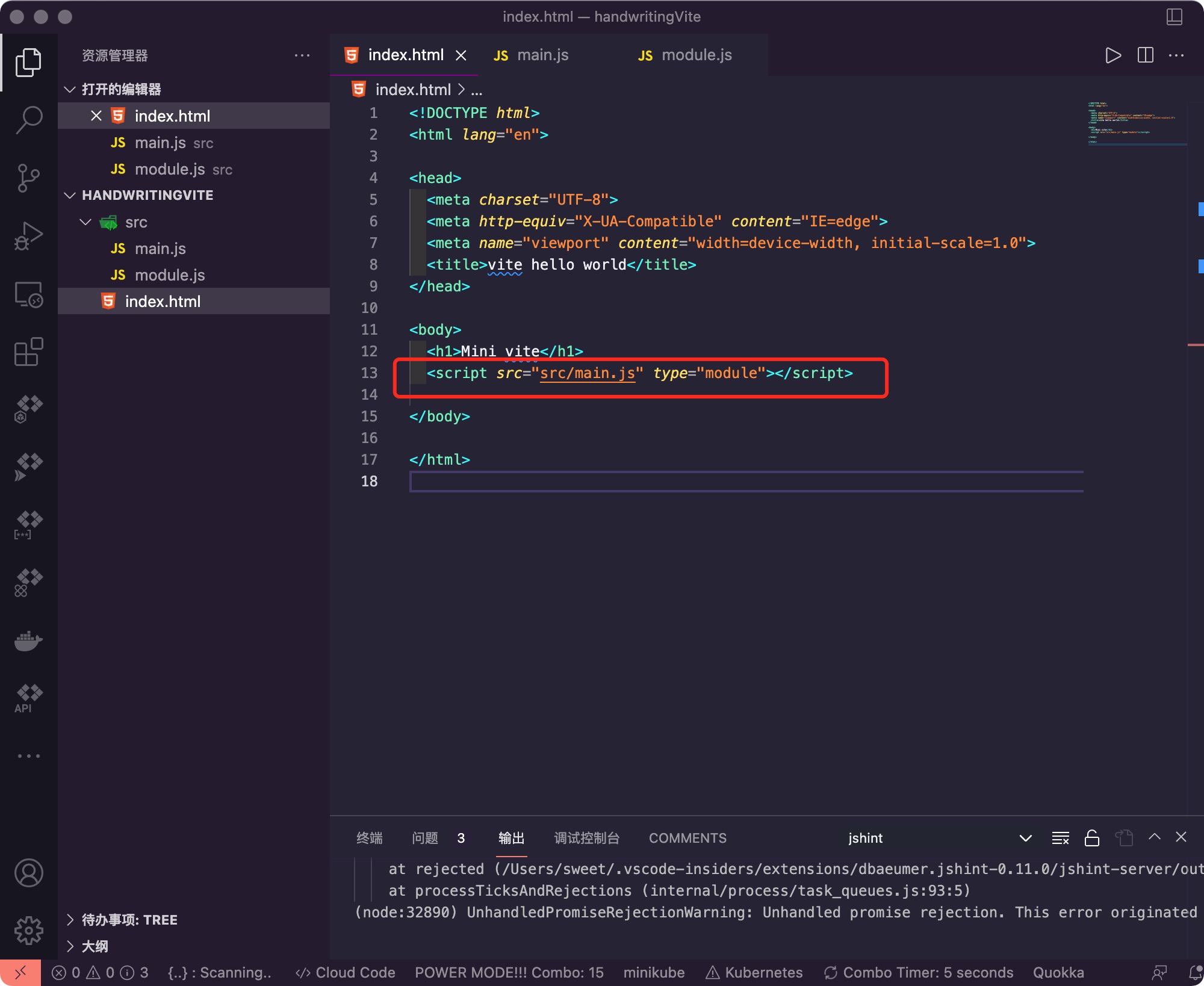Open the Manage gear icon
This screenshot has width=1204, height=986.
(x=28, y=931)
